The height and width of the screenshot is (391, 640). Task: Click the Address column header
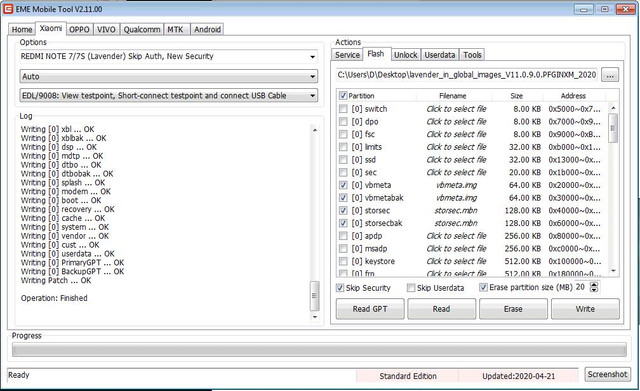[573, 96]
